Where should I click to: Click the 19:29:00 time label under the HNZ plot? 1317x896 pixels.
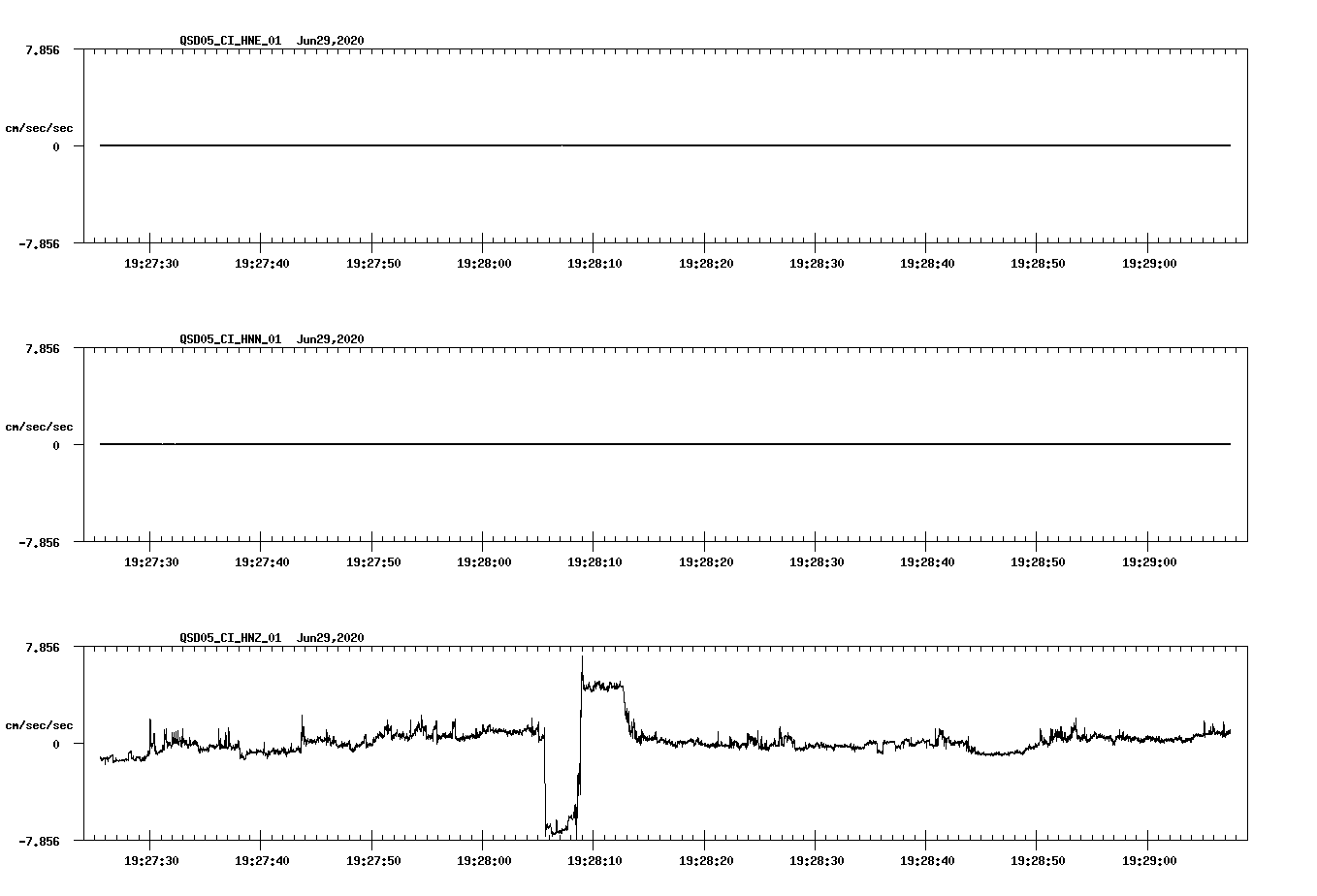pyautogui.click(x=1149, y=861)
